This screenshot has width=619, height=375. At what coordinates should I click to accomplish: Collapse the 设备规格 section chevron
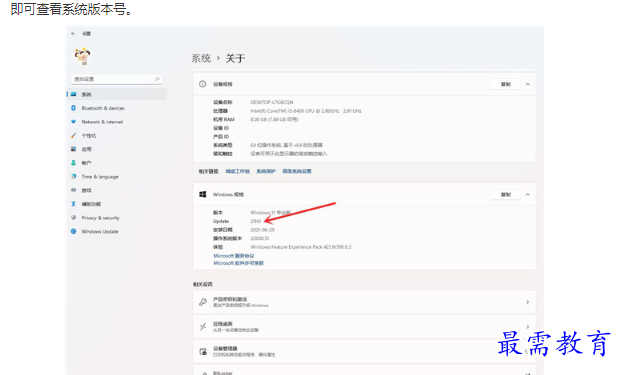(528, 84)
